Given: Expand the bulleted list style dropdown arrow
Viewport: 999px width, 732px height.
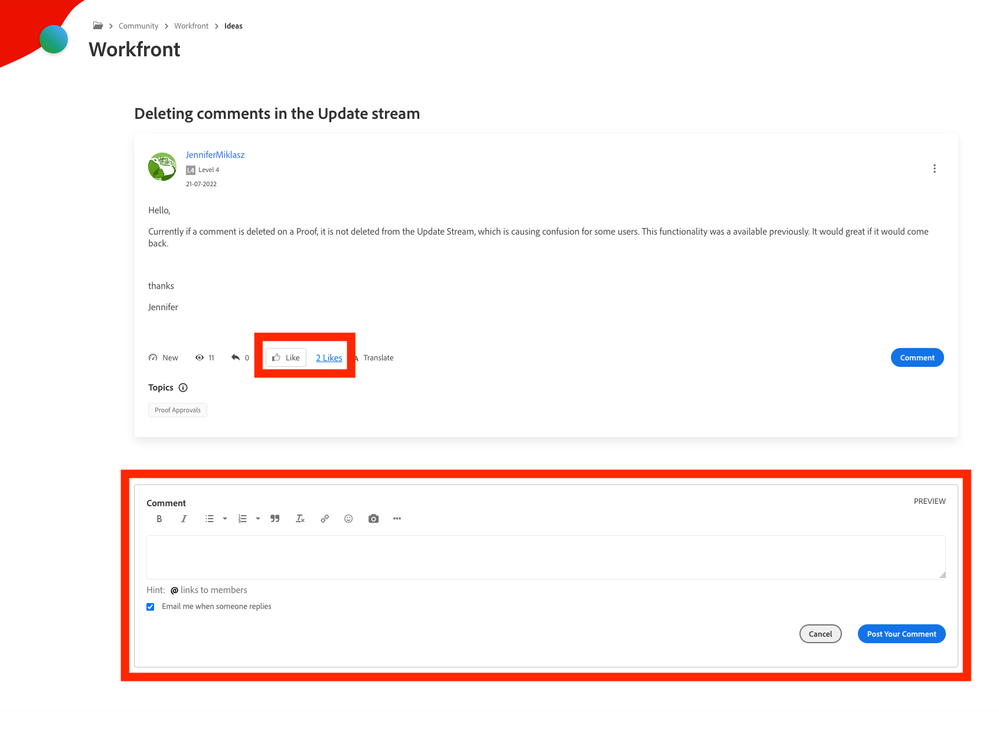Looking at the screenshot, I should 225,519.
